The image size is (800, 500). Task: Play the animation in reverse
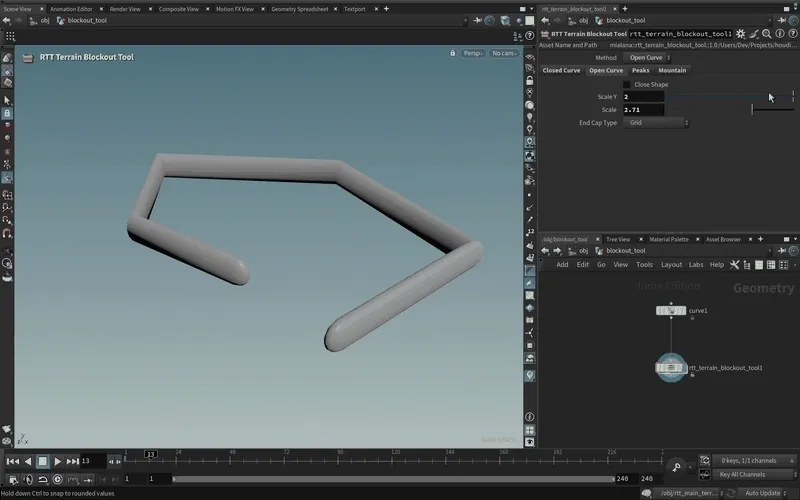point(28,461)
